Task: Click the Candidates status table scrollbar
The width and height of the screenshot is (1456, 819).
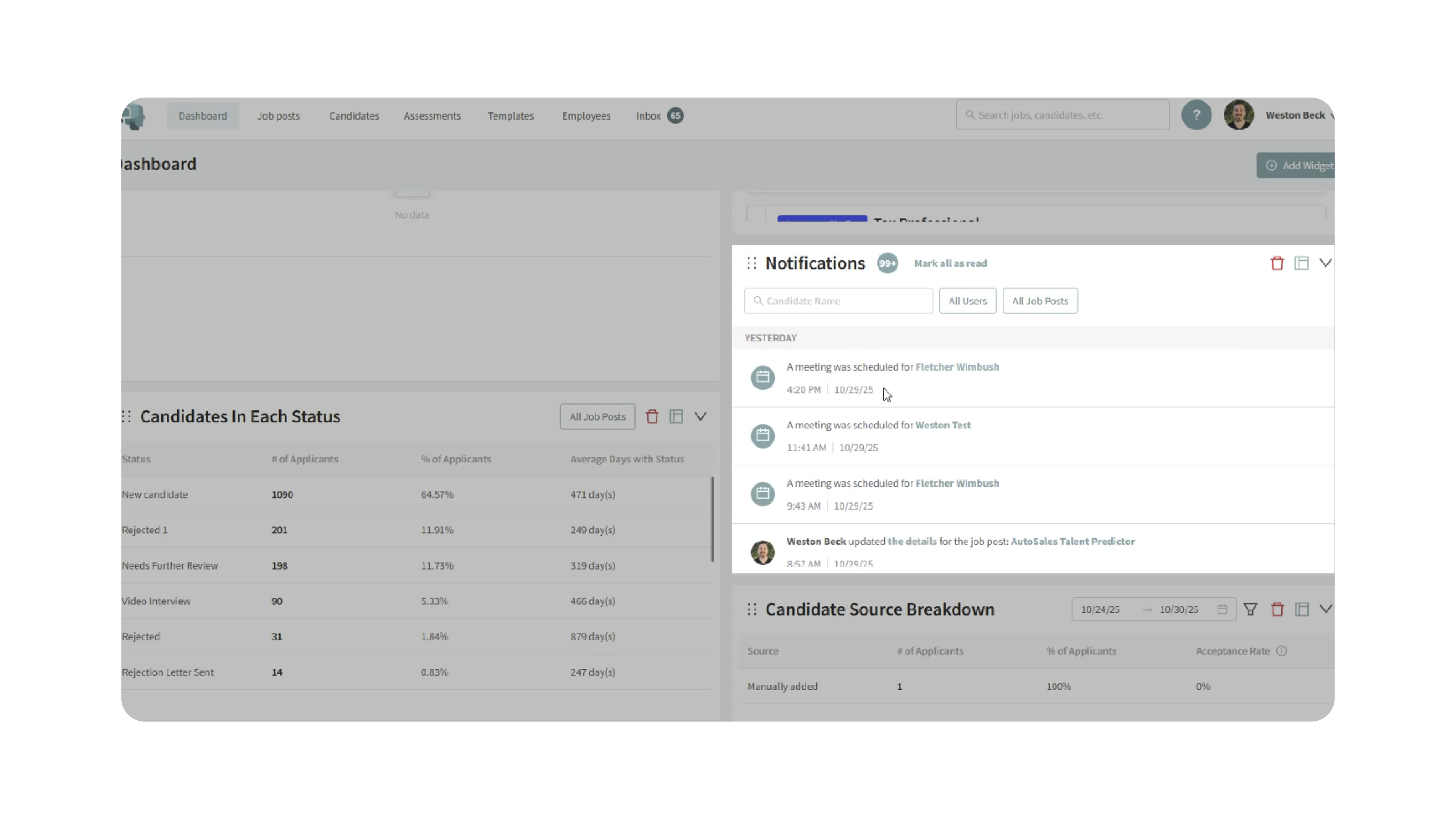Action: [x=712, y=519]
